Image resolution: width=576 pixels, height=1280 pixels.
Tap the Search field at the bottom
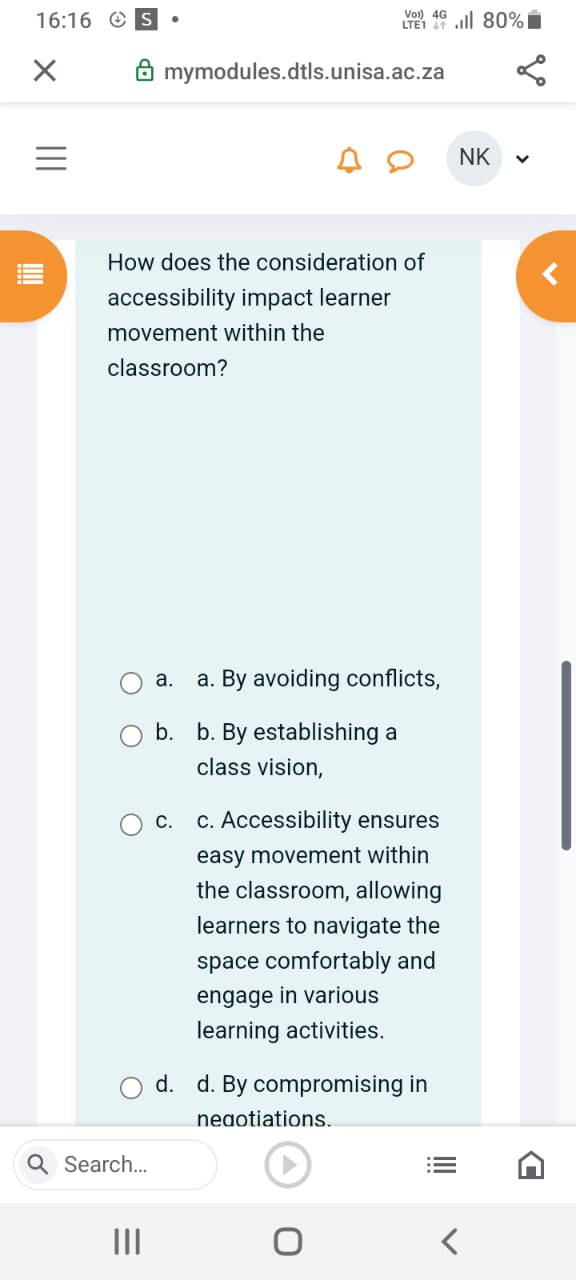tap(114, 1164)
